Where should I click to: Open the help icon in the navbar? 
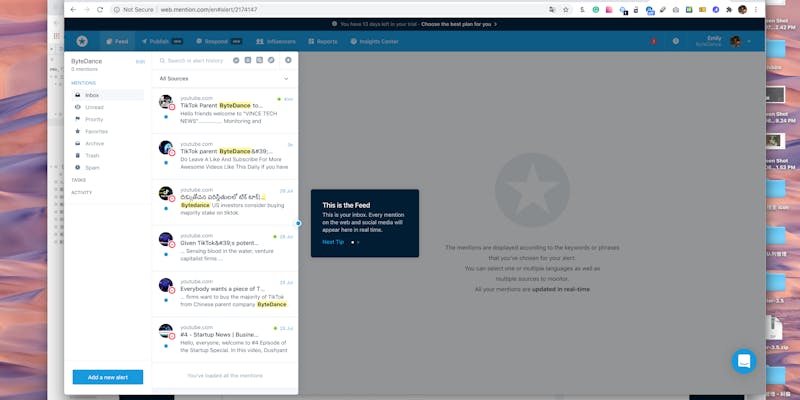676,41
